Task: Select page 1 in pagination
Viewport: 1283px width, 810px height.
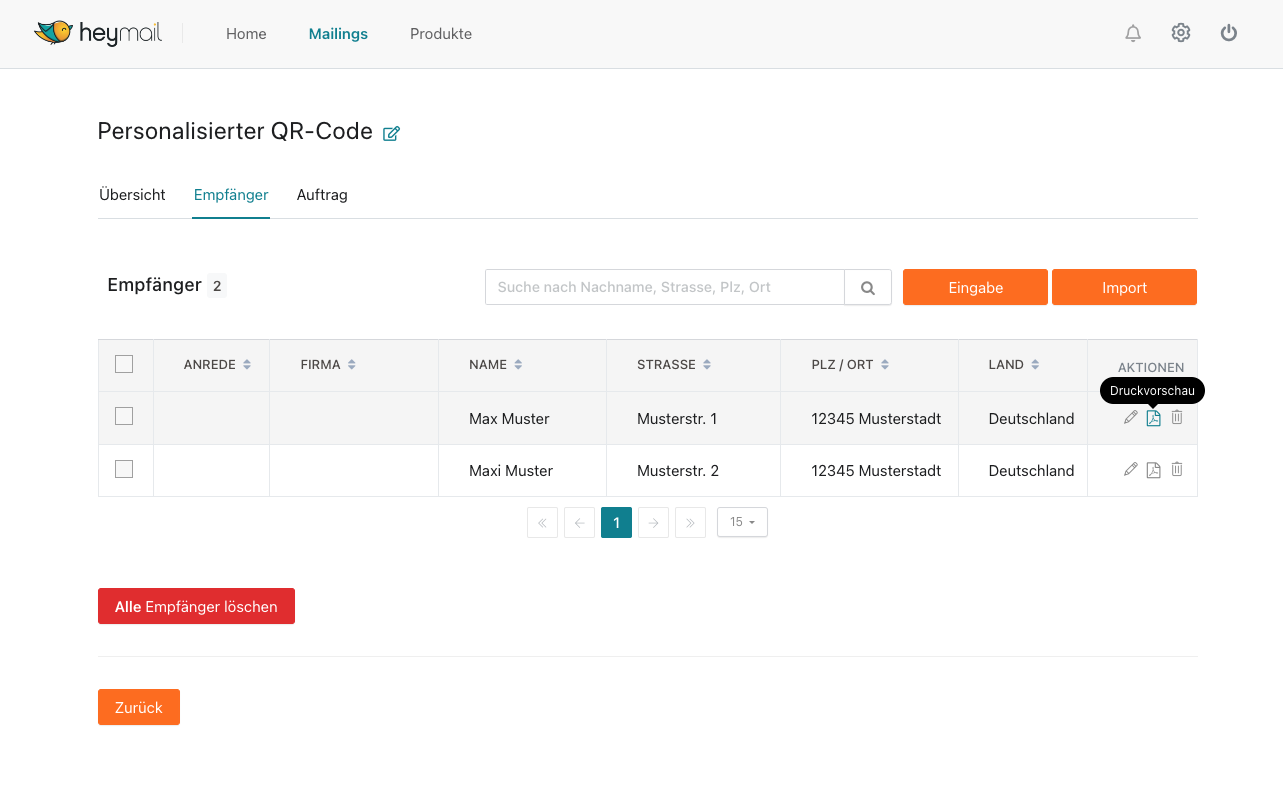Action: tap(616, 522)
